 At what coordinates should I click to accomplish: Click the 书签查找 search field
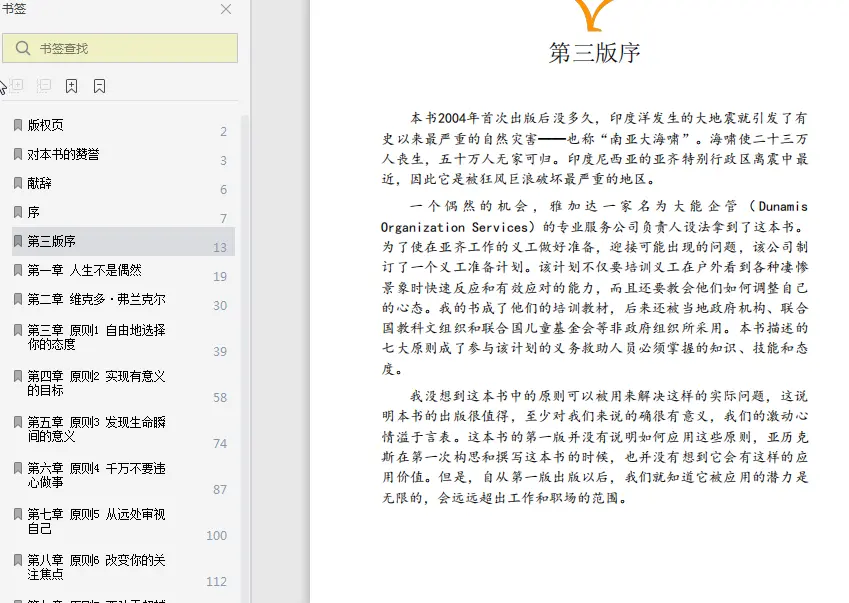pyautogui.click(x=120, y=48)
